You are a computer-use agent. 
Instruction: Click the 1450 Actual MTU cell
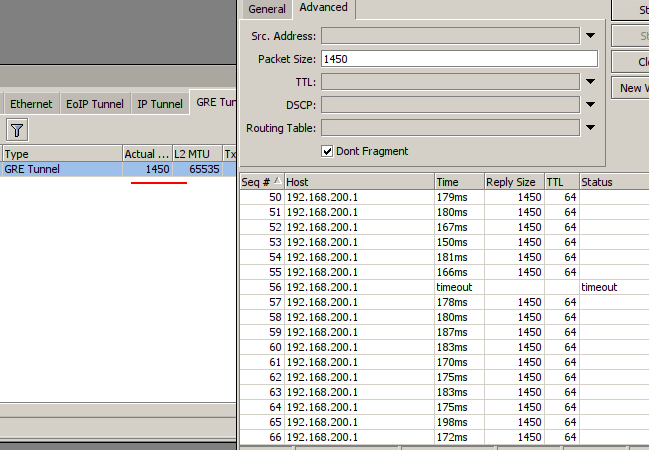pos(147,169)
